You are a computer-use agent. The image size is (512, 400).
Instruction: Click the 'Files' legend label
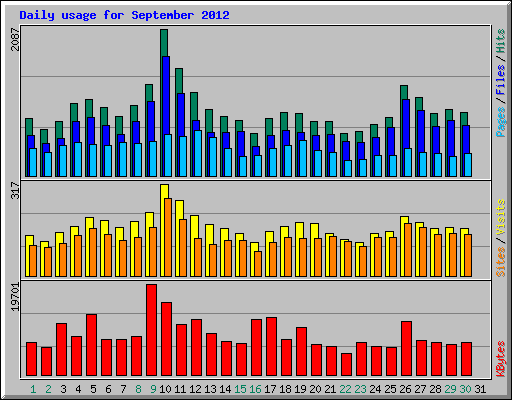click(501, 80)
